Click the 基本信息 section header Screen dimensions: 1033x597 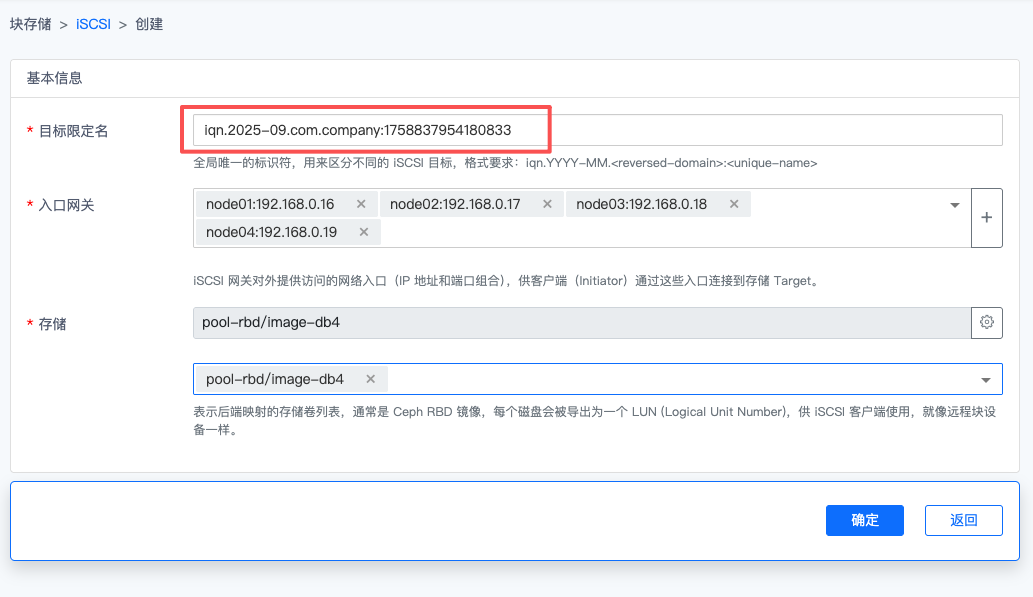pos(54,78)
